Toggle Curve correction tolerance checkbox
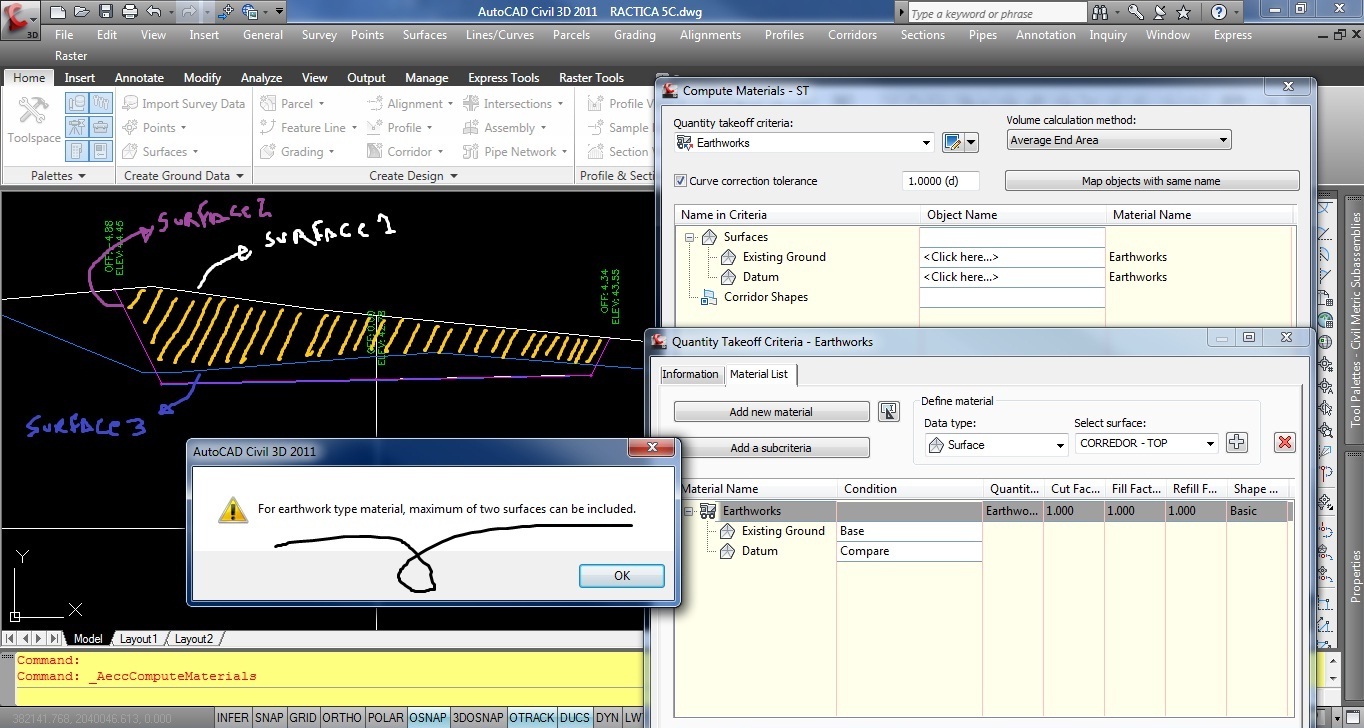The image size is (1364, 728). click(x=681, y=181)
